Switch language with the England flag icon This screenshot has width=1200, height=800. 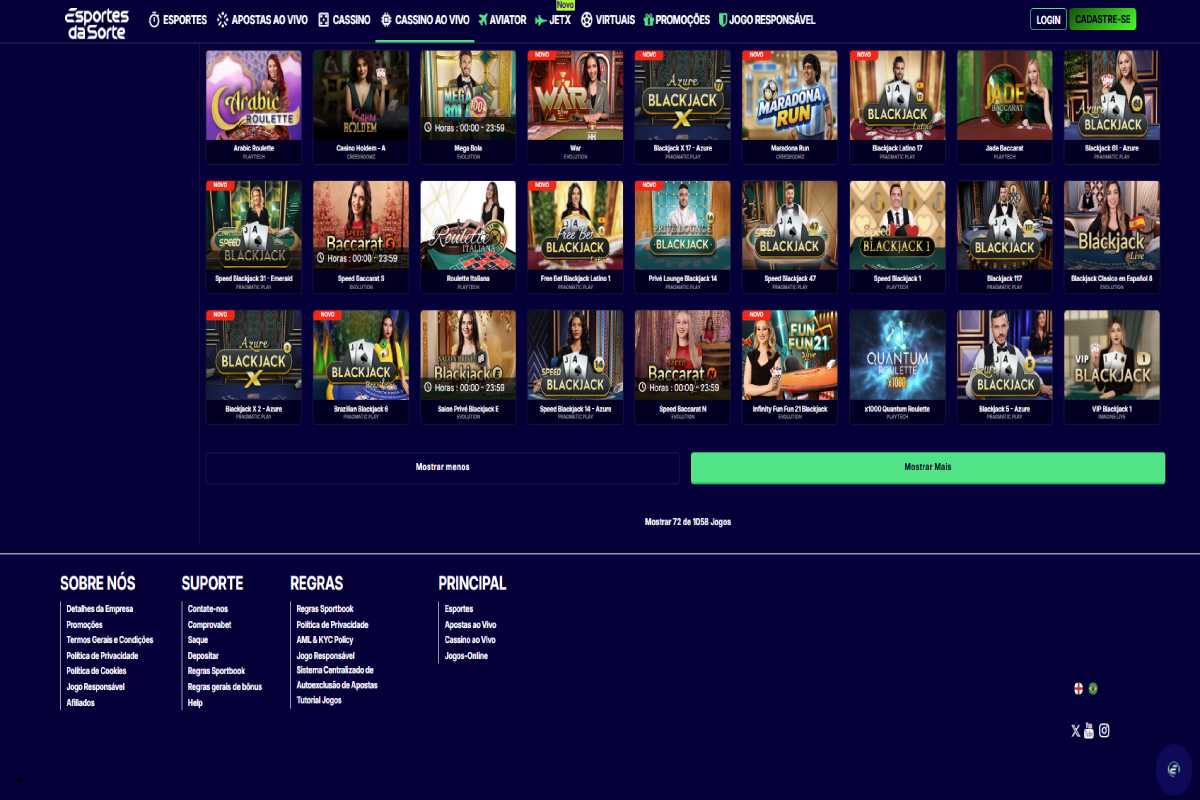pos(1078,688)
